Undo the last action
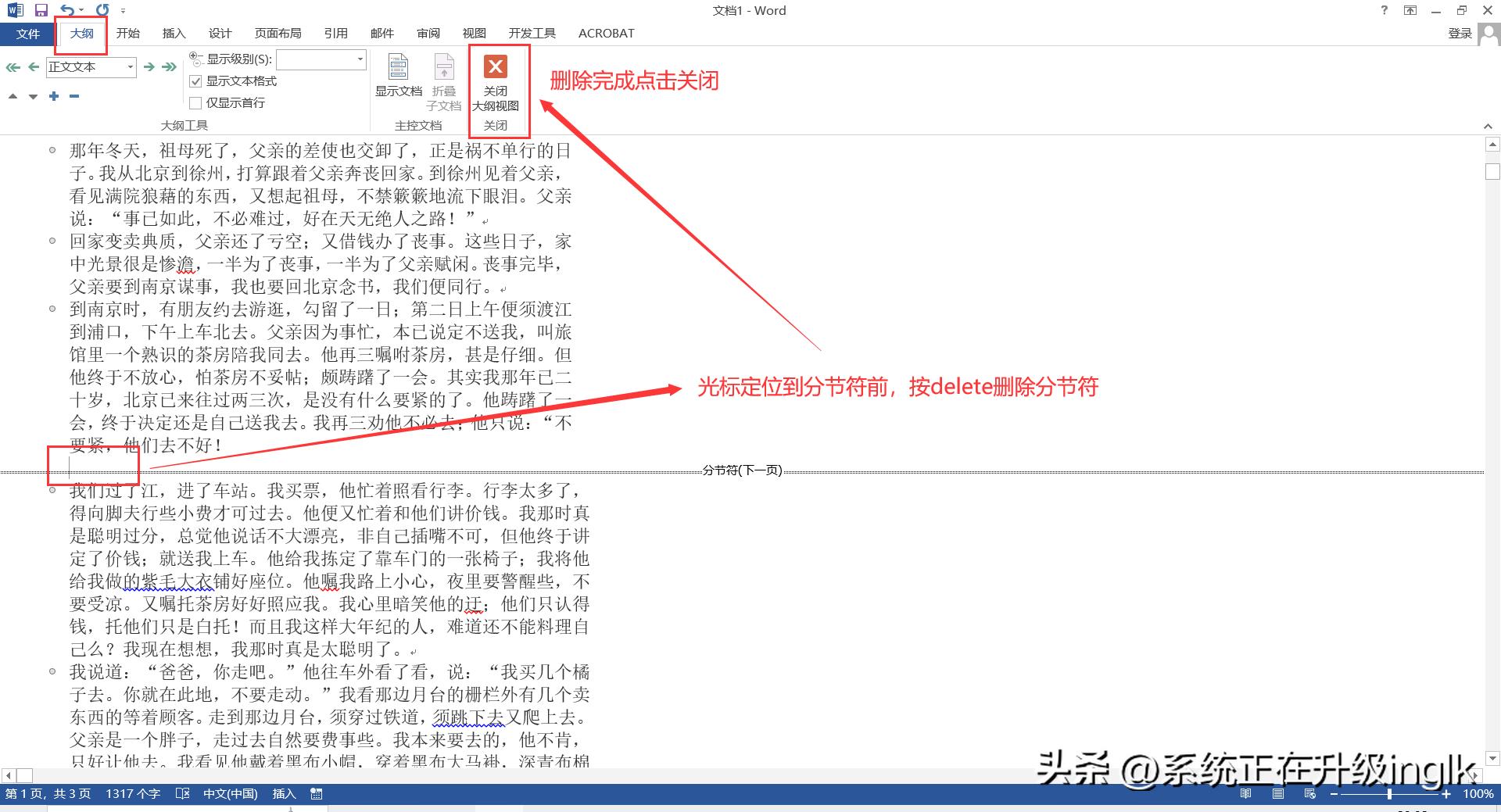Screen dimensions: 1501x812 click(67, 10)
